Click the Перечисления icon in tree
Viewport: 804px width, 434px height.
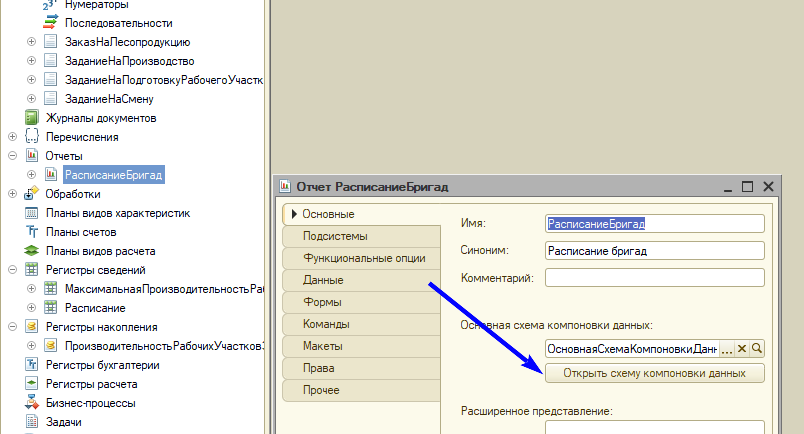point(31,137)
